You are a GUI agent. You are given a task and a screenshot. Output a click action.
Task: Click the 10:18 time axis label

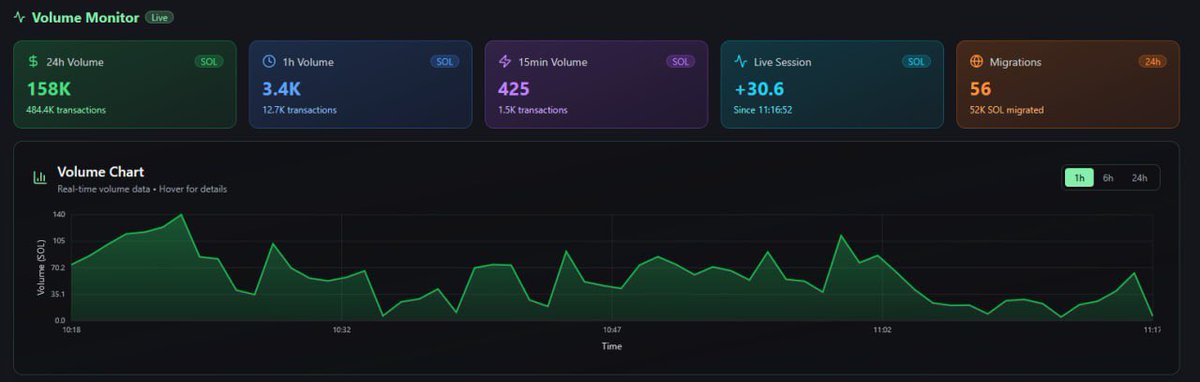point(72,330)
